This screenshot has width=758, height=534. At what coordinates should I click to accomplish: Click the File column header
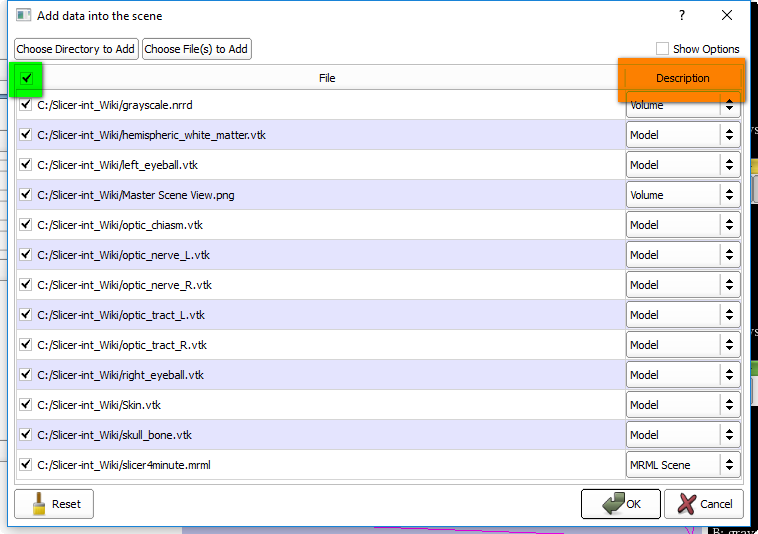coord(327,78)
